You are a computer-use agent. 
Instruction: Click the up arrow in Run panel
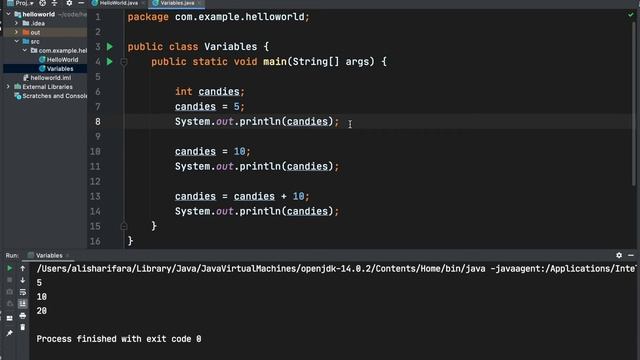tap(23, 268)
